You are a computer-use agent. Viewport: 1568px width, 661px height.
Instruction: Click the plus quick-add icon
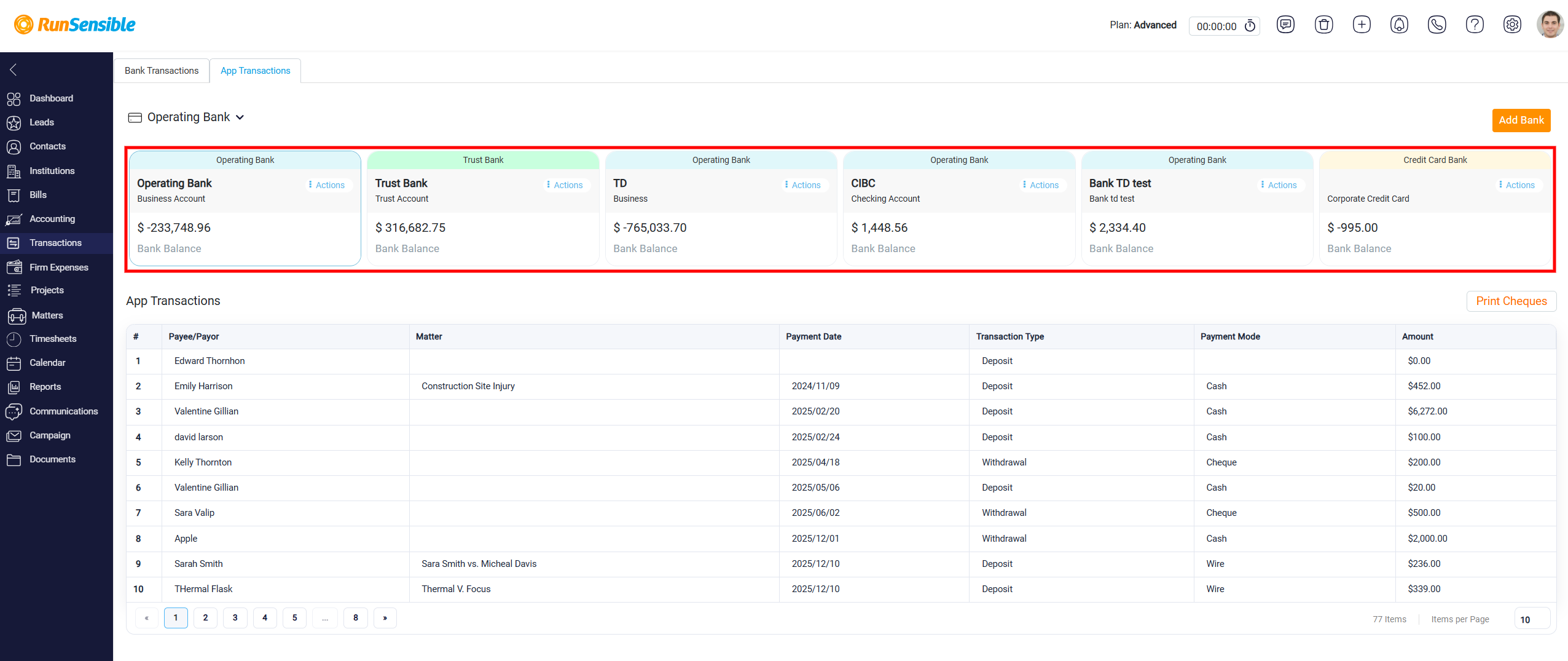tap(1362, 25)
